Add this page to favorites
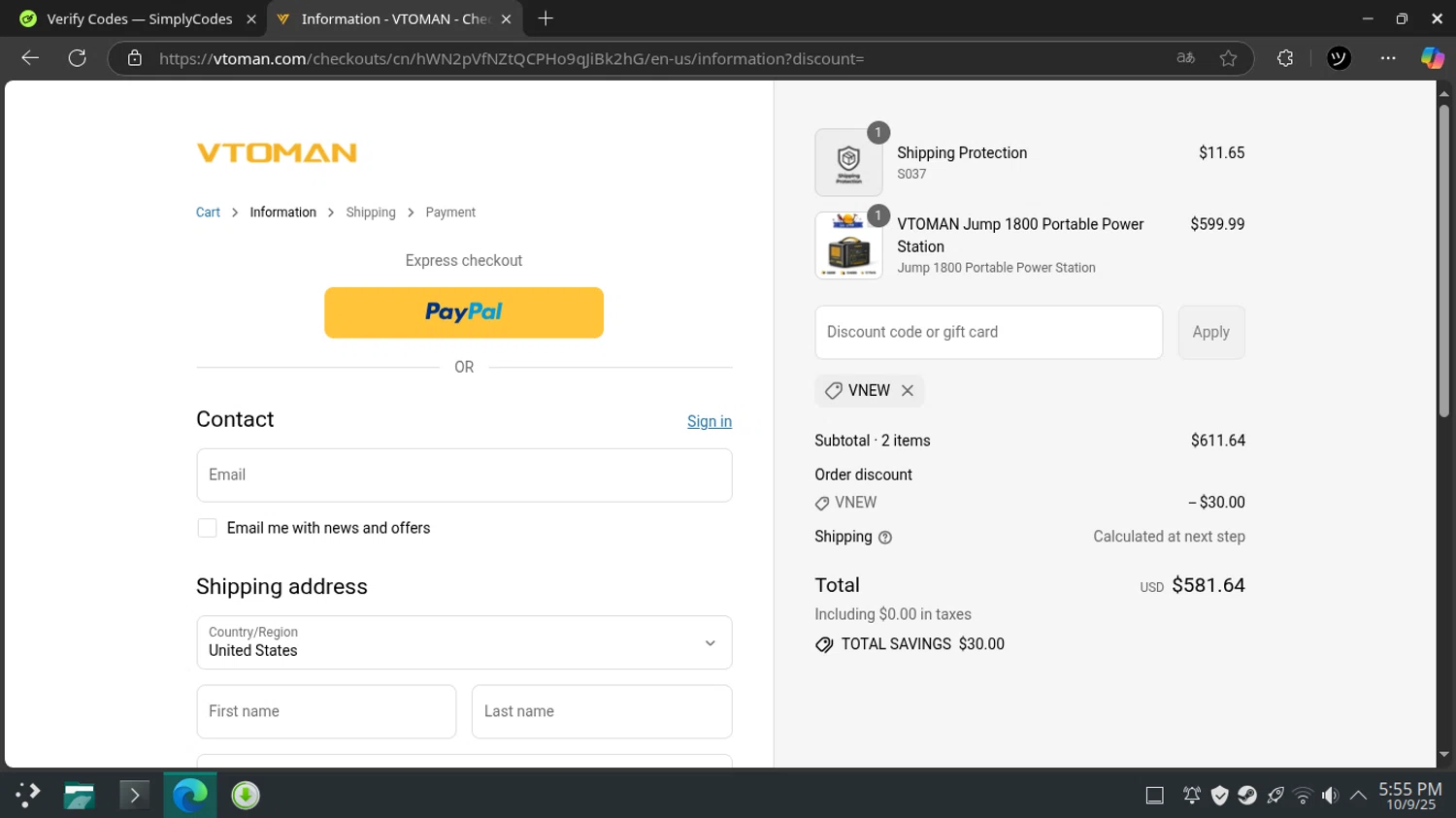Viewport: 1456px width, 818px height. (1228, 58)
